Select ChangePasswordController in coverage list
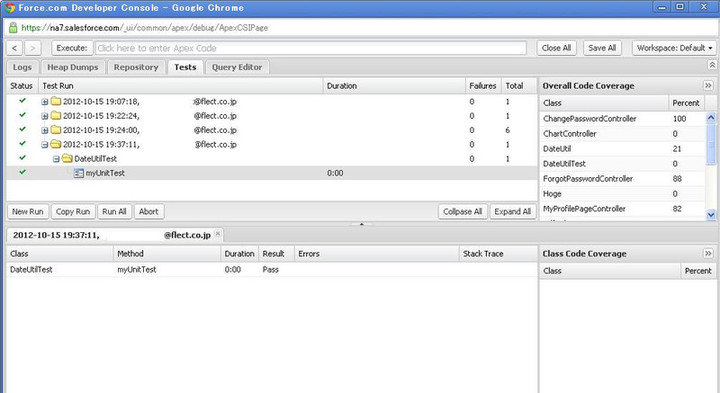The width and height of the screenshot is (720, 393). pos(622,118)
